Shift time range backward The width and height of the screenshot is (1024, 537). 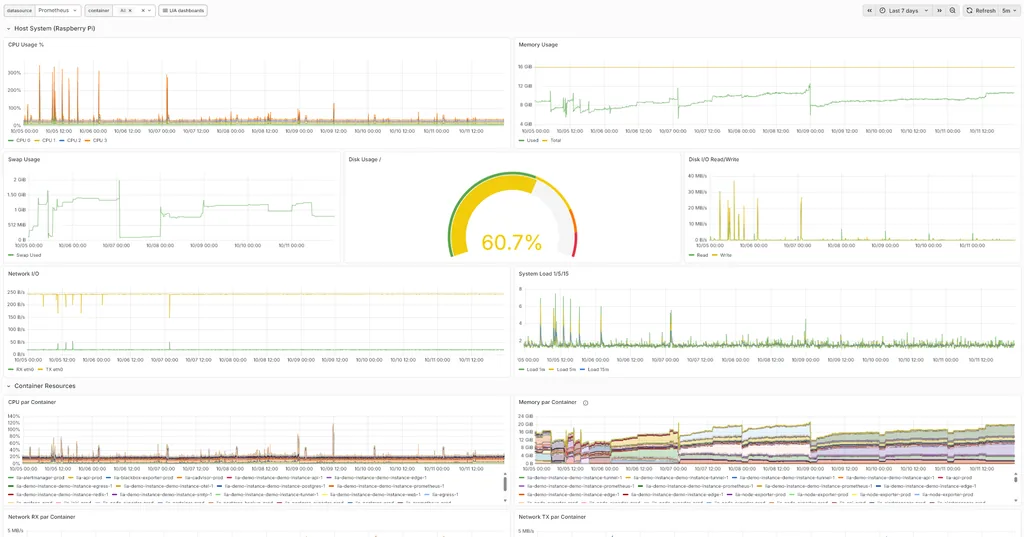click(869, 10)
